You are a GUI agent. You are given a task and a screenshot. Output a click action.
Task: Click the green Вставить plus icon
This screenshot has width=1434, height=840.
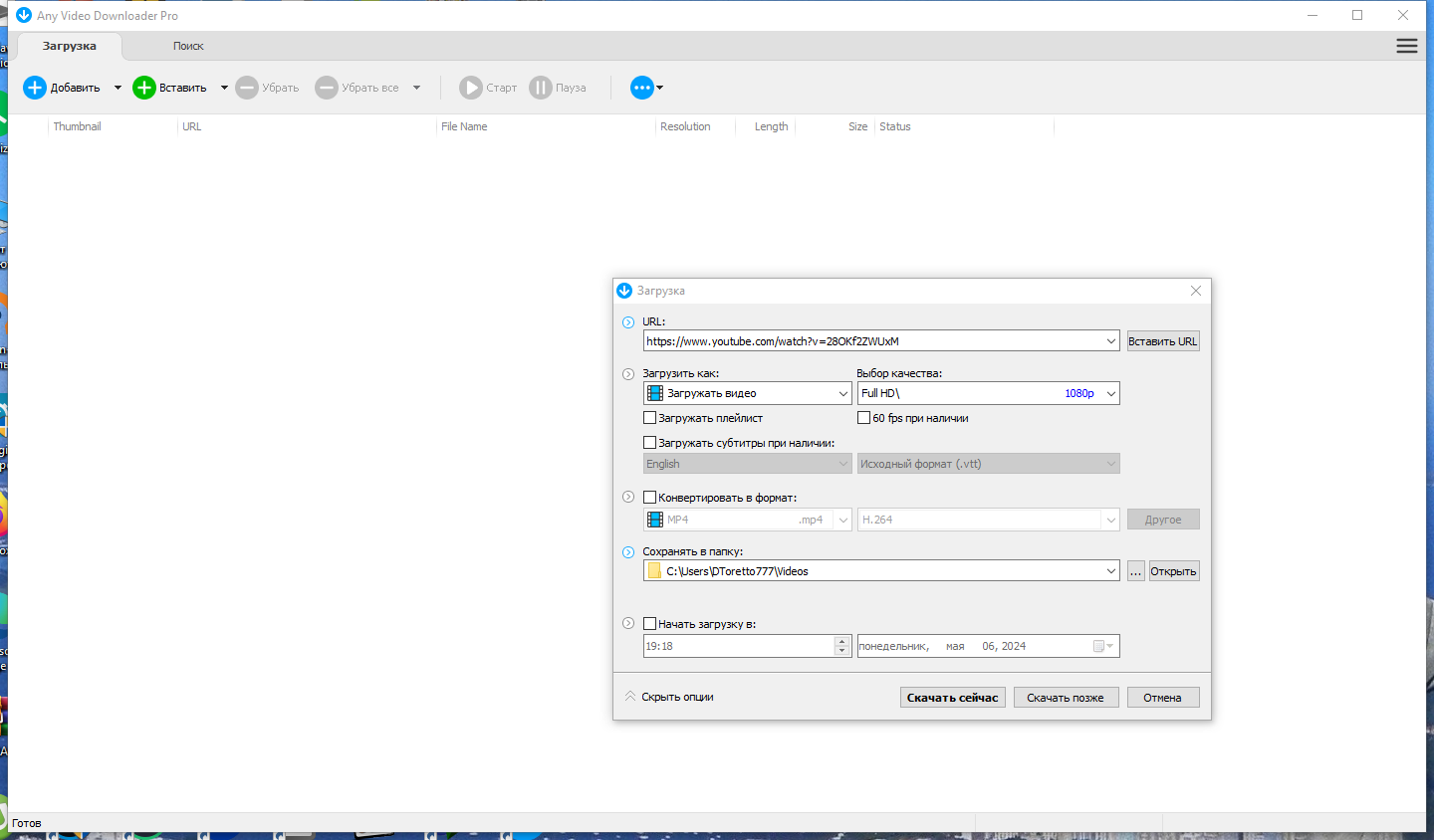[144, 88]
